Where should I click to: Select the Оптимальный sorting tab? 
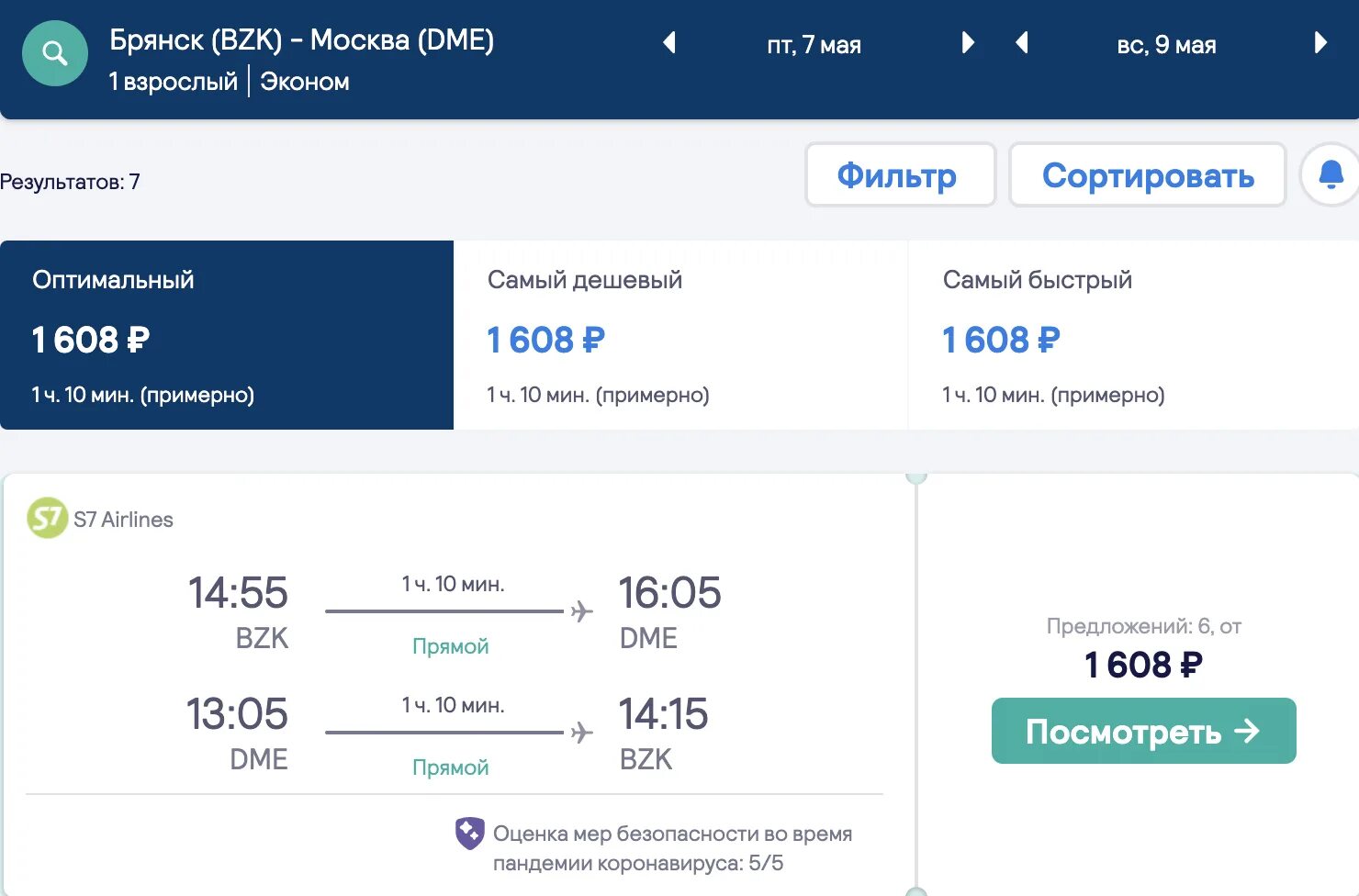[x=227, y=335]
